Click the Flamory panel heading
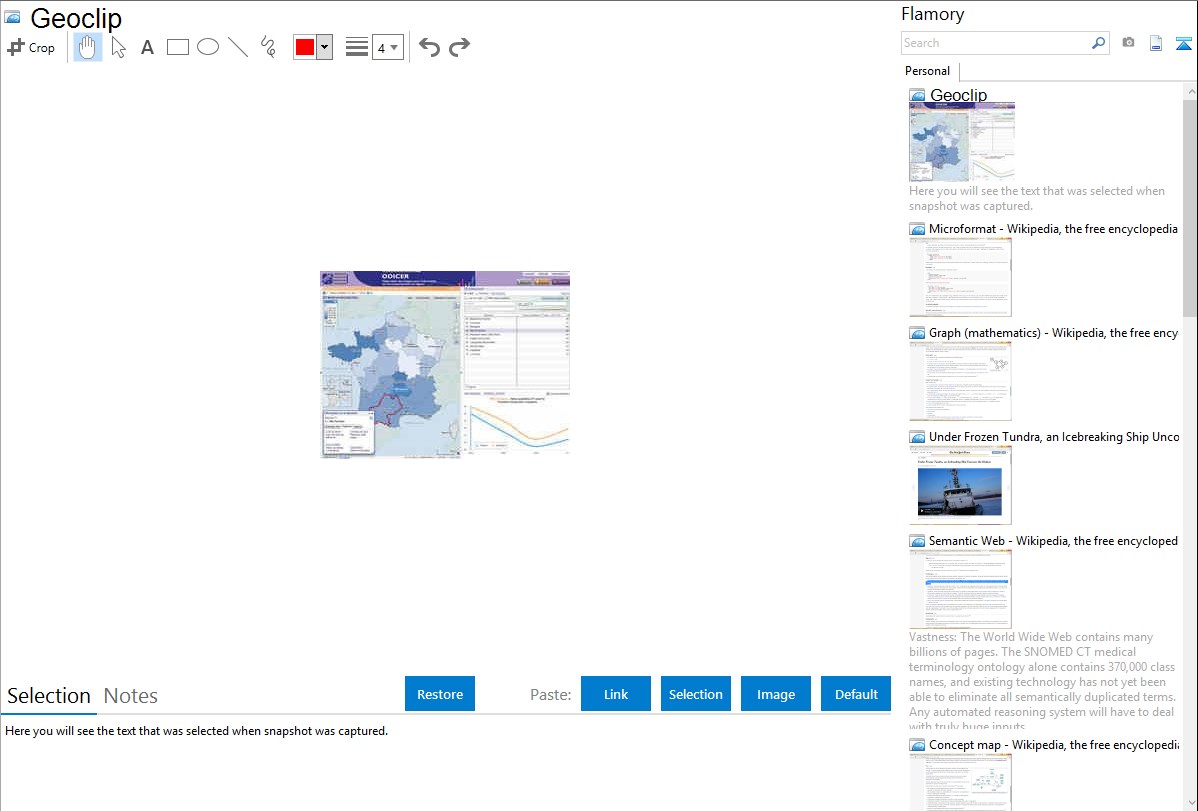1198x811 pixels. click(932, 14)
